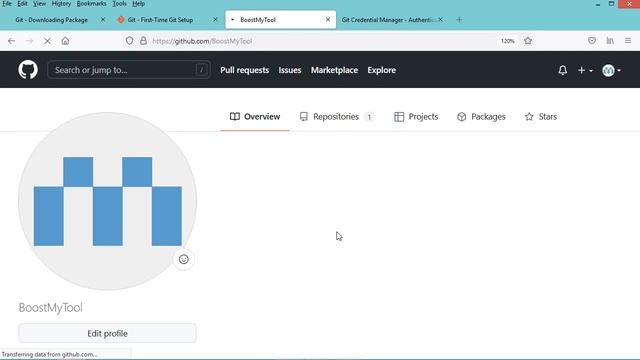
Task: Open the Repositories profile tab
Action: point(336,117)
